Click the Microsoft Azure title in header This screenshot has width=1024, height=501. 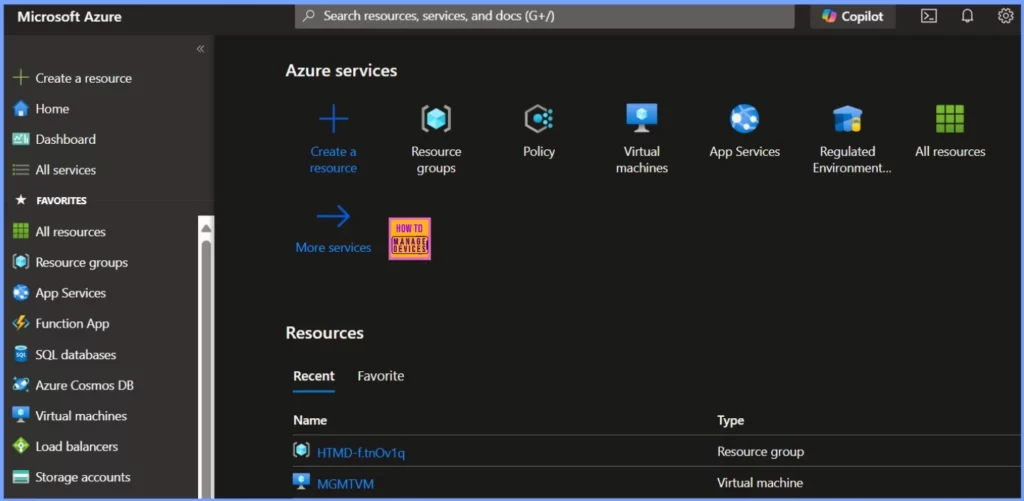pyautogui.click(x=69, y=17)
